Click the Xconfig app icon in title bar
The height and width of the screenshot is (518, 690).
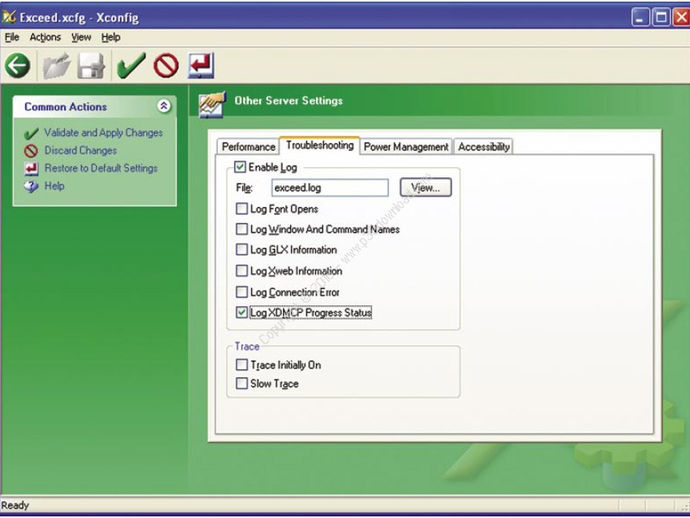[9, 17]
